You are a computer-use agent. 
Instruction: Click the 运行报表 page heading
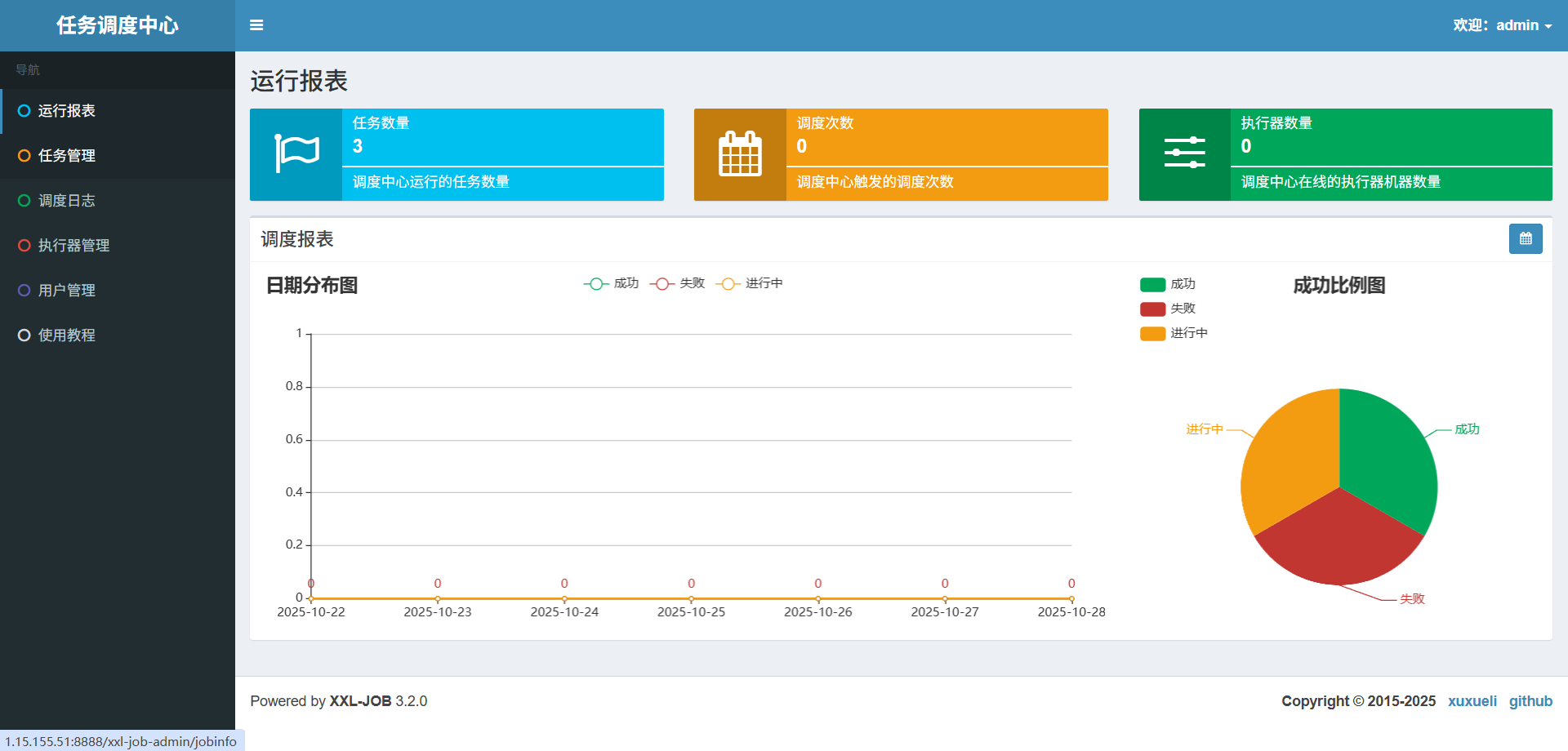pos(299,81)
